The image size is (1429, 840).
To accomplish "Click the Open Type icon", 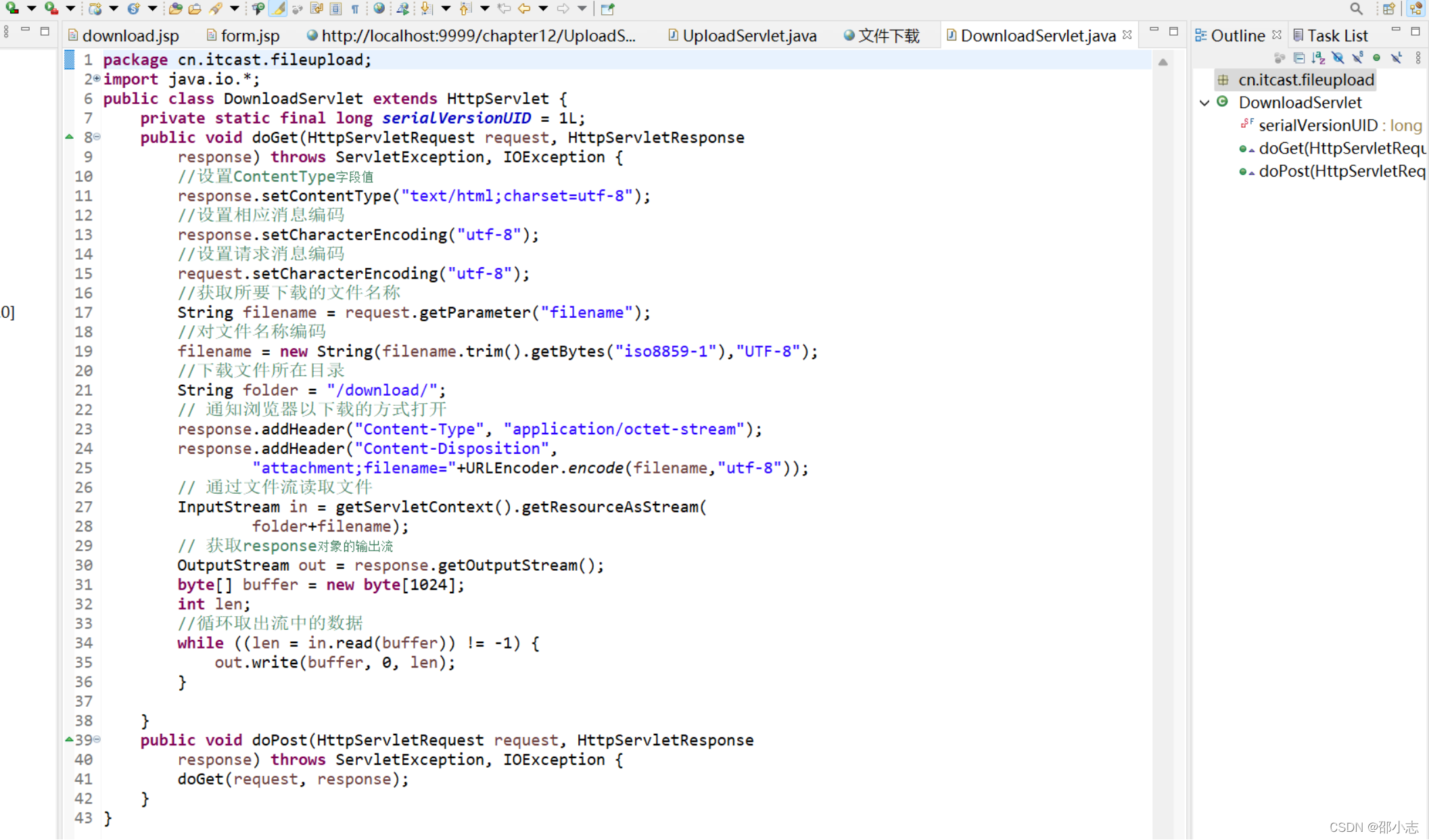I will click(176, 9).
